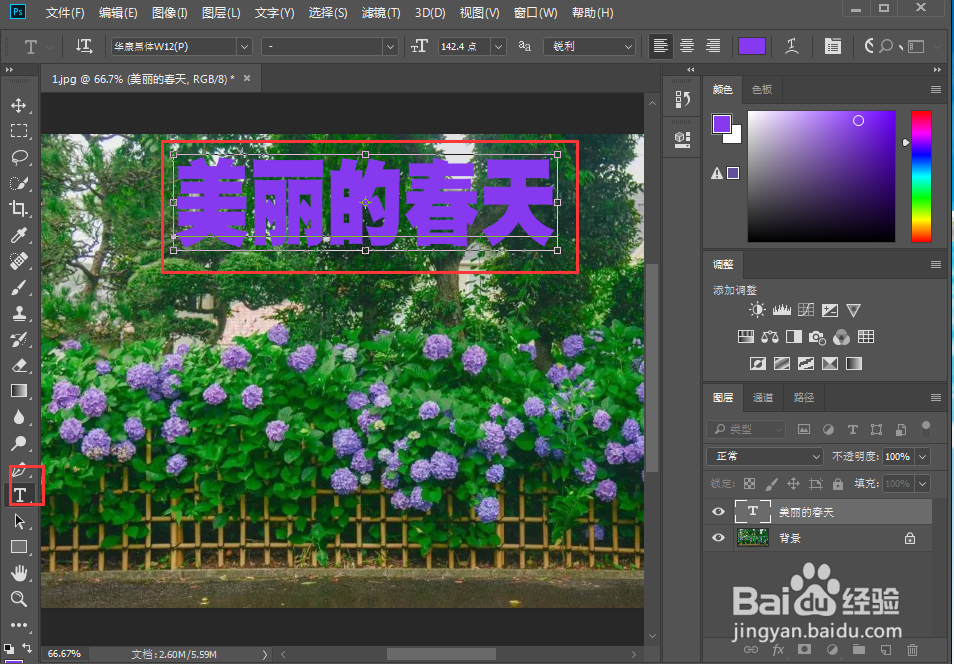
Task: Enable left align text
Action: [661, 46]
